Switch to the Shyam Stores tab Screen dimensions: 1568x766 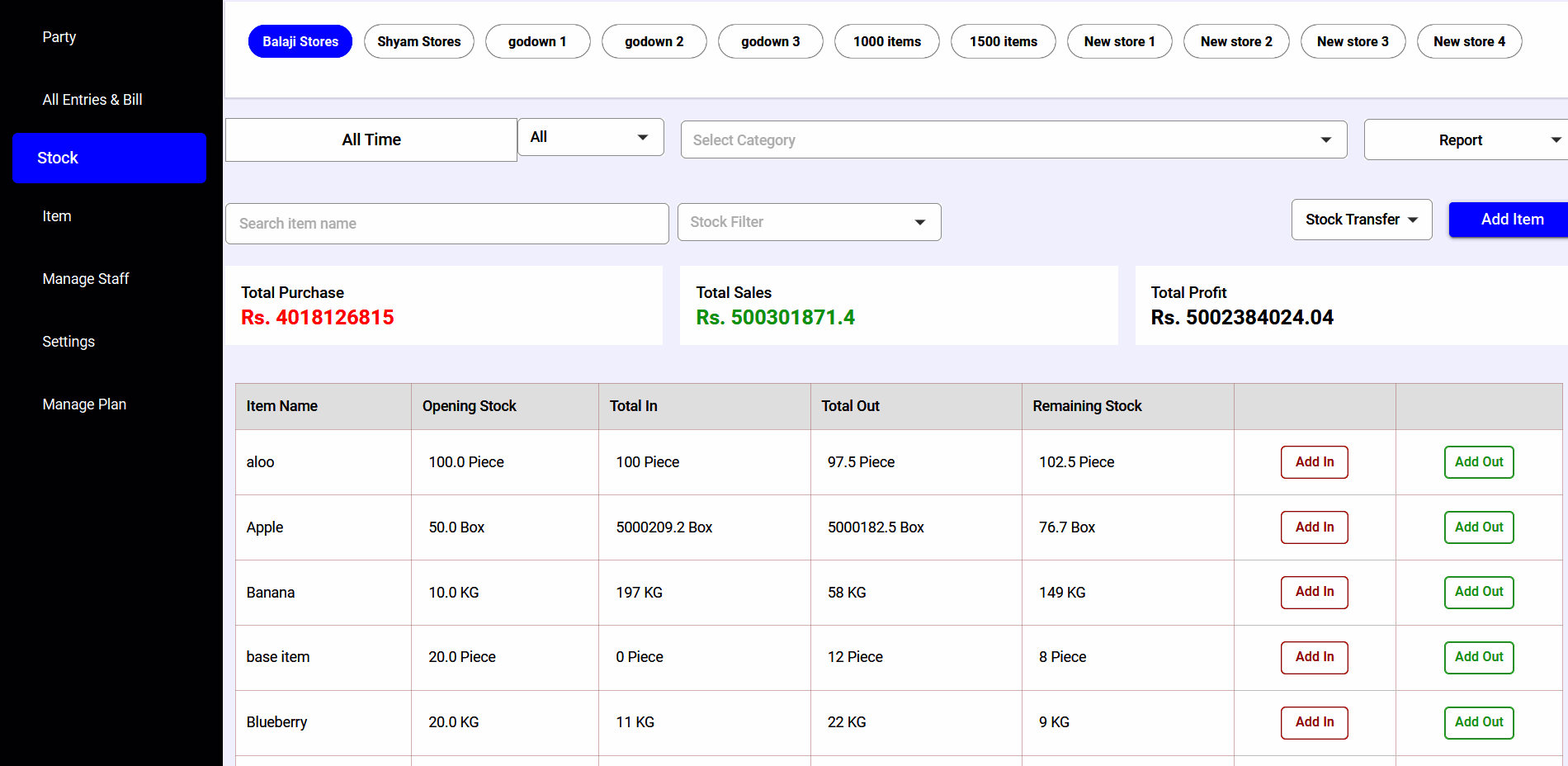coord(418,41)
